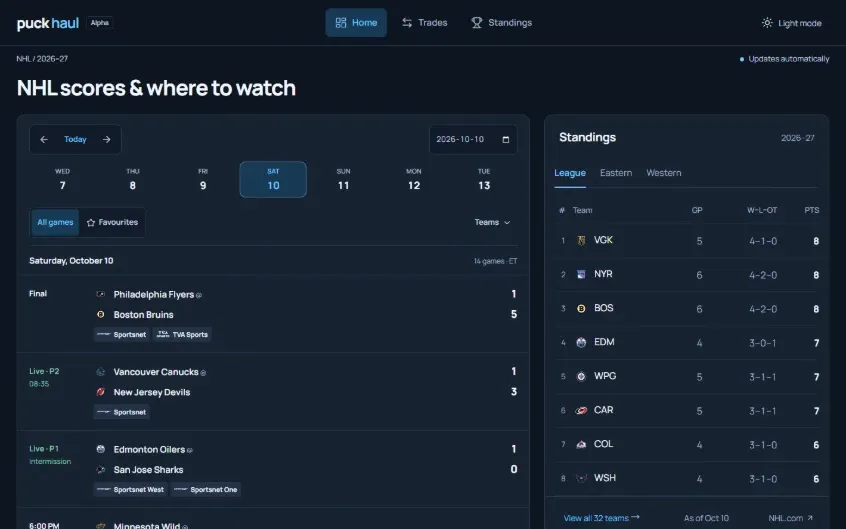
Task: Go to next day with right arrow
Action: coord(107,139)
